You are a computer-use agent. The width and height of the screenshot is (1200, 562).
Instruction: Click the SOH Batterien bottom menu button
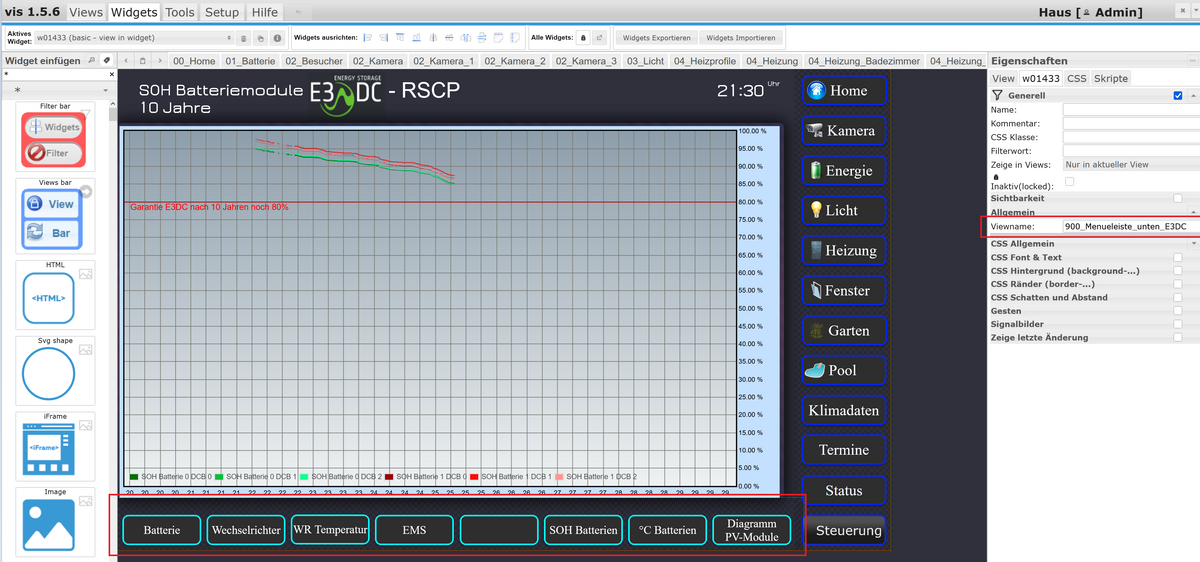coord(583,530)
